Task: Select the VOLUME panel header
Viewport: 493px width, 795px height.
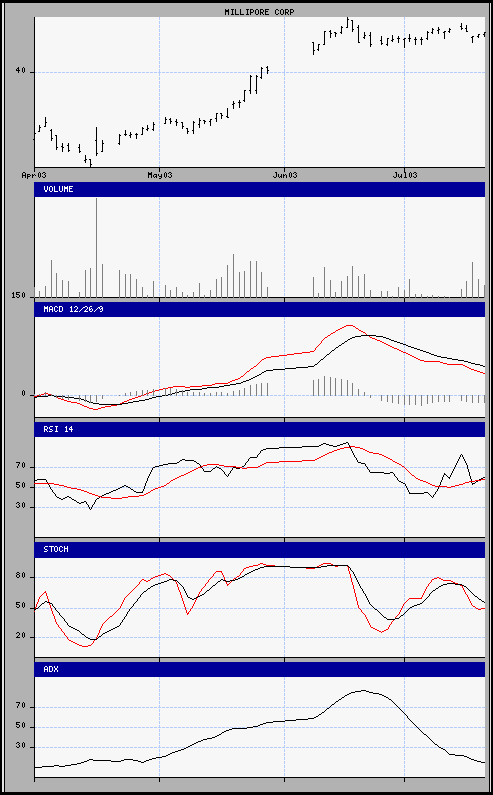Action: [260, 189]
